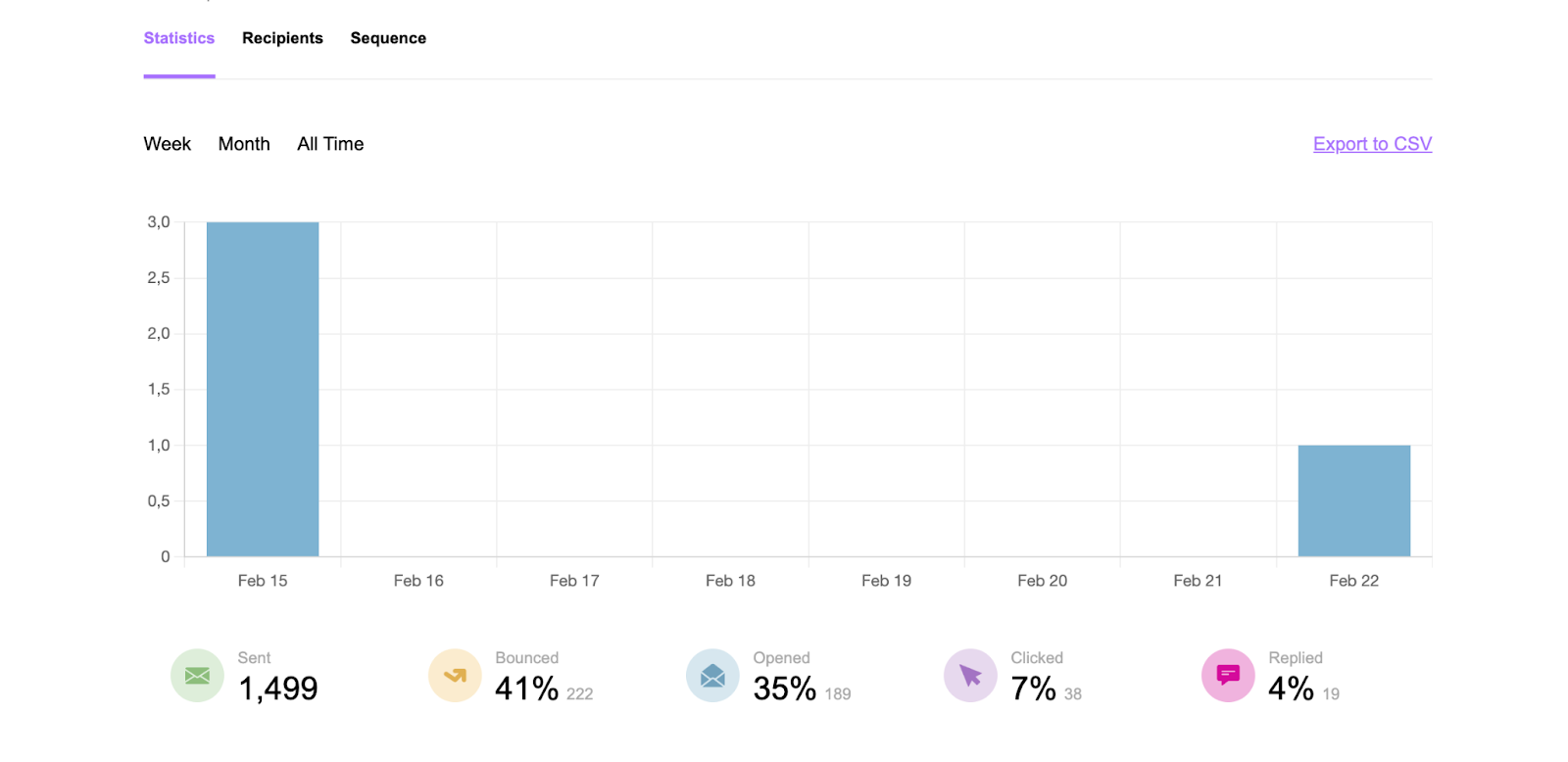
Task: Switch to the Sequence tab
Action: click(388, 38)
